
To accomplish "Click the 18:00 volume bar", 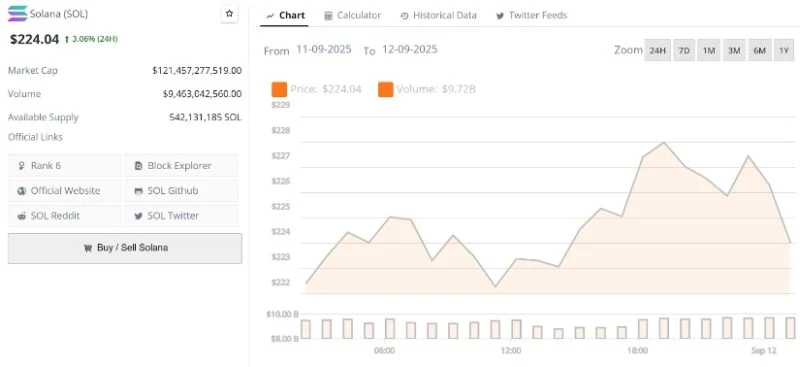I will tap(643, 329).
